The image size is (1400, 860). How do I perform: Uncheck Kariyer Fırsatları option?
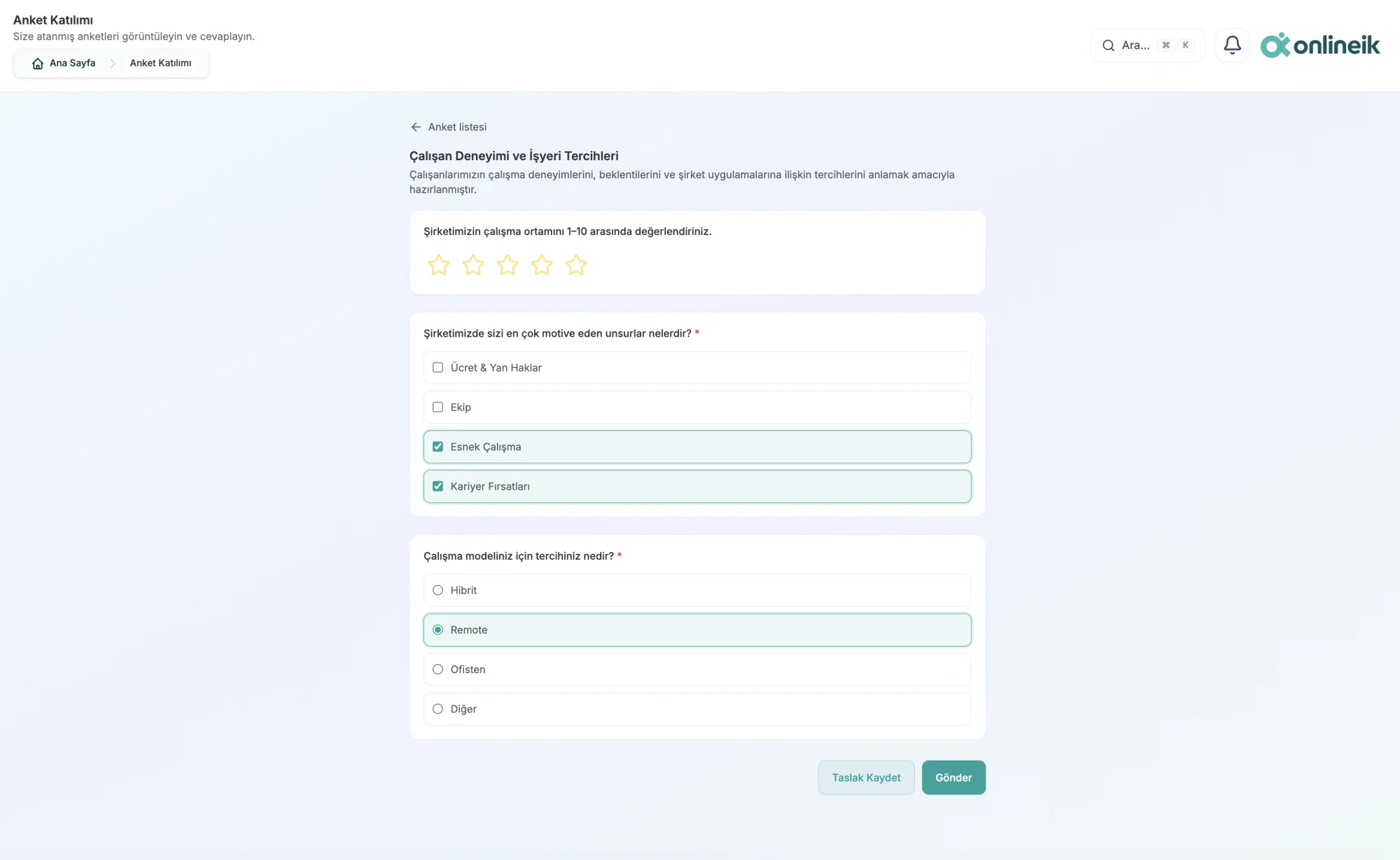click(697, 486)
